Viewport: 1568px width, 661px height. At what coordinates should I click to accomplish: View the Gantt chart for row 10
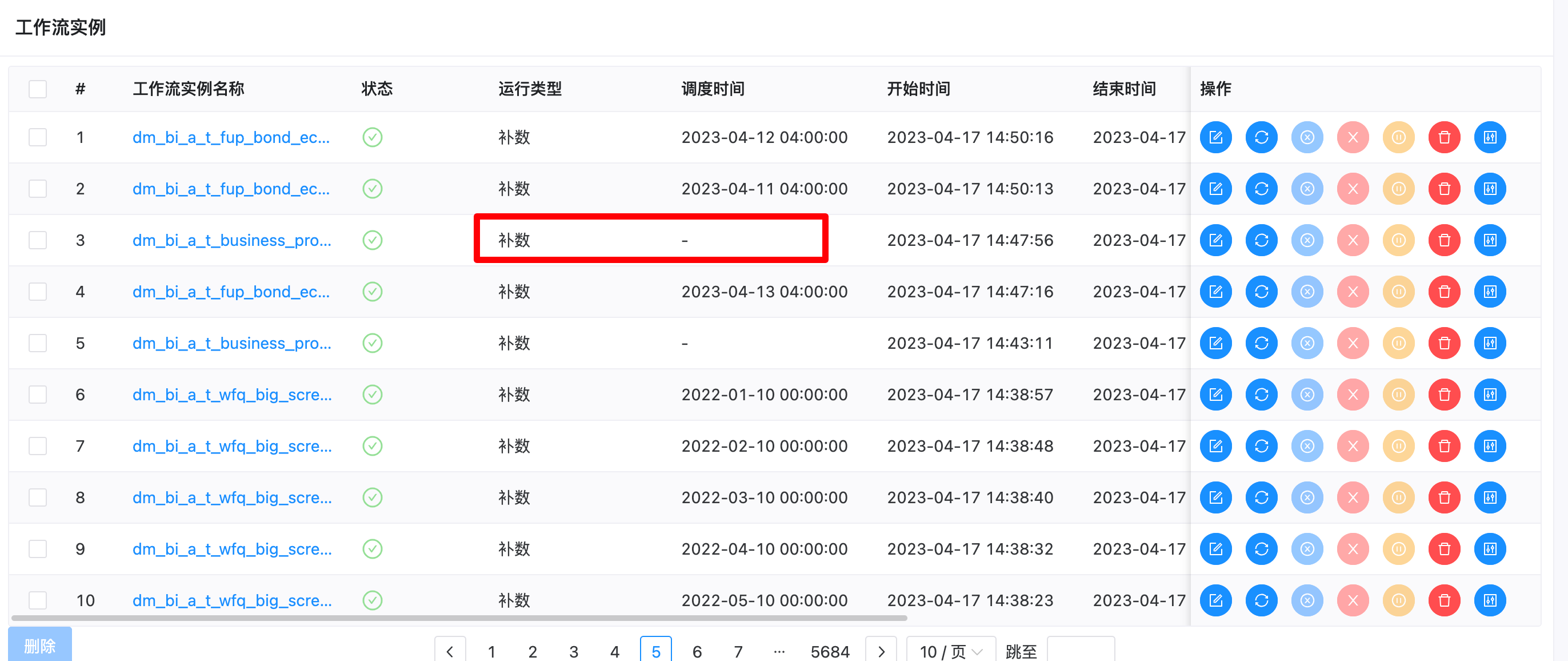1490,600
